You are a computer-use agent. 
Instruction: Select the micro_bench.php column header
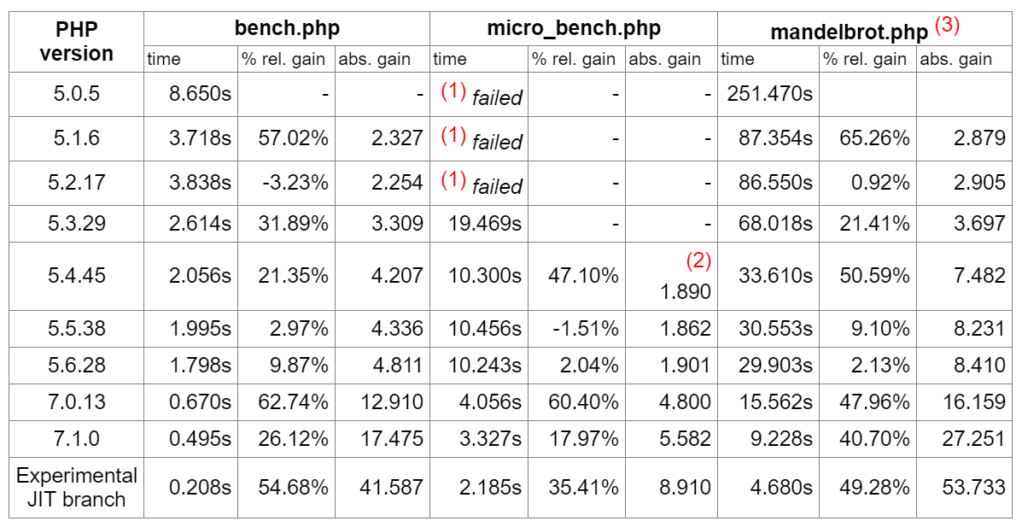573,29
